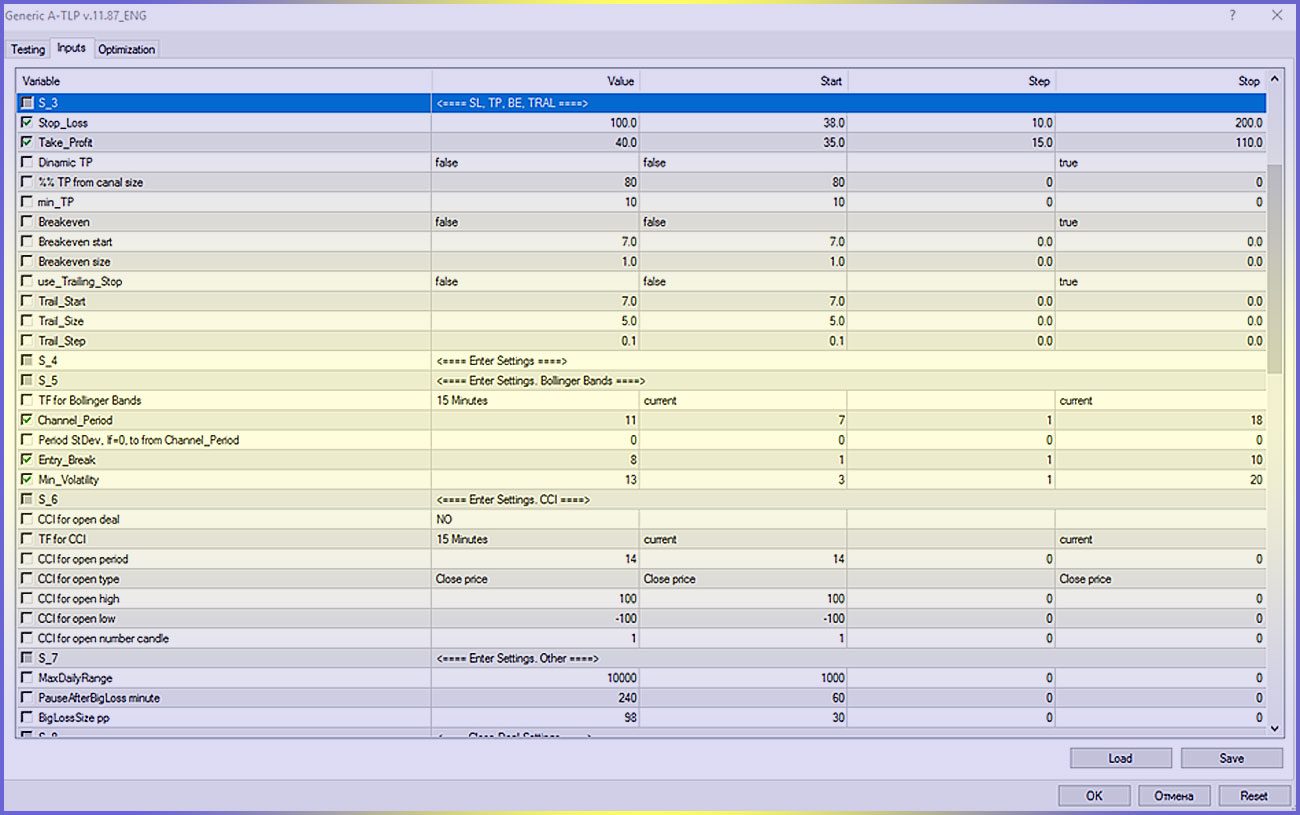
Task: Confirm settings with the OK button
Action: click(1094, 796)
